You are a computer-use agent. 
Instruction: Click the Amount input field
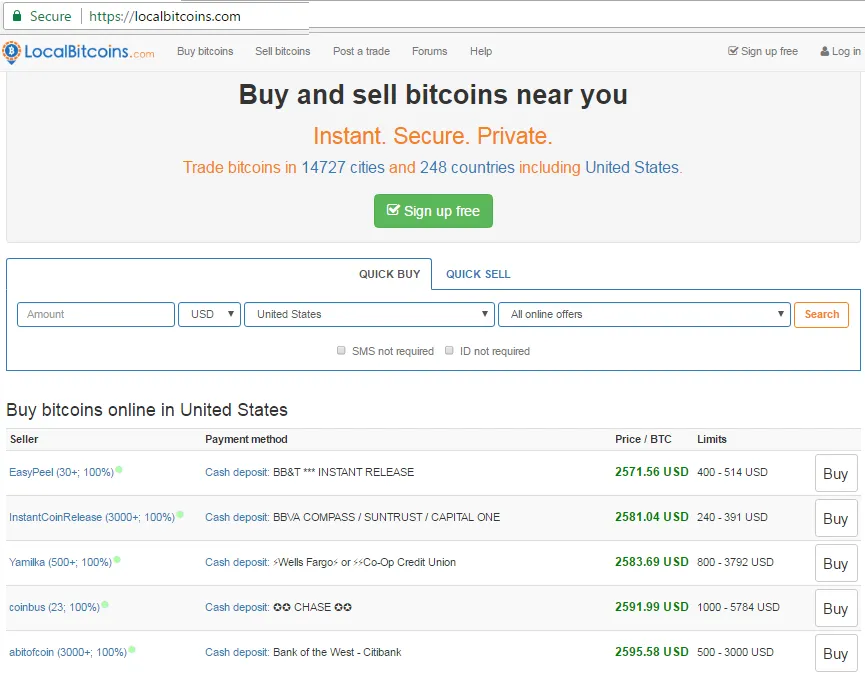pos(96,314)
